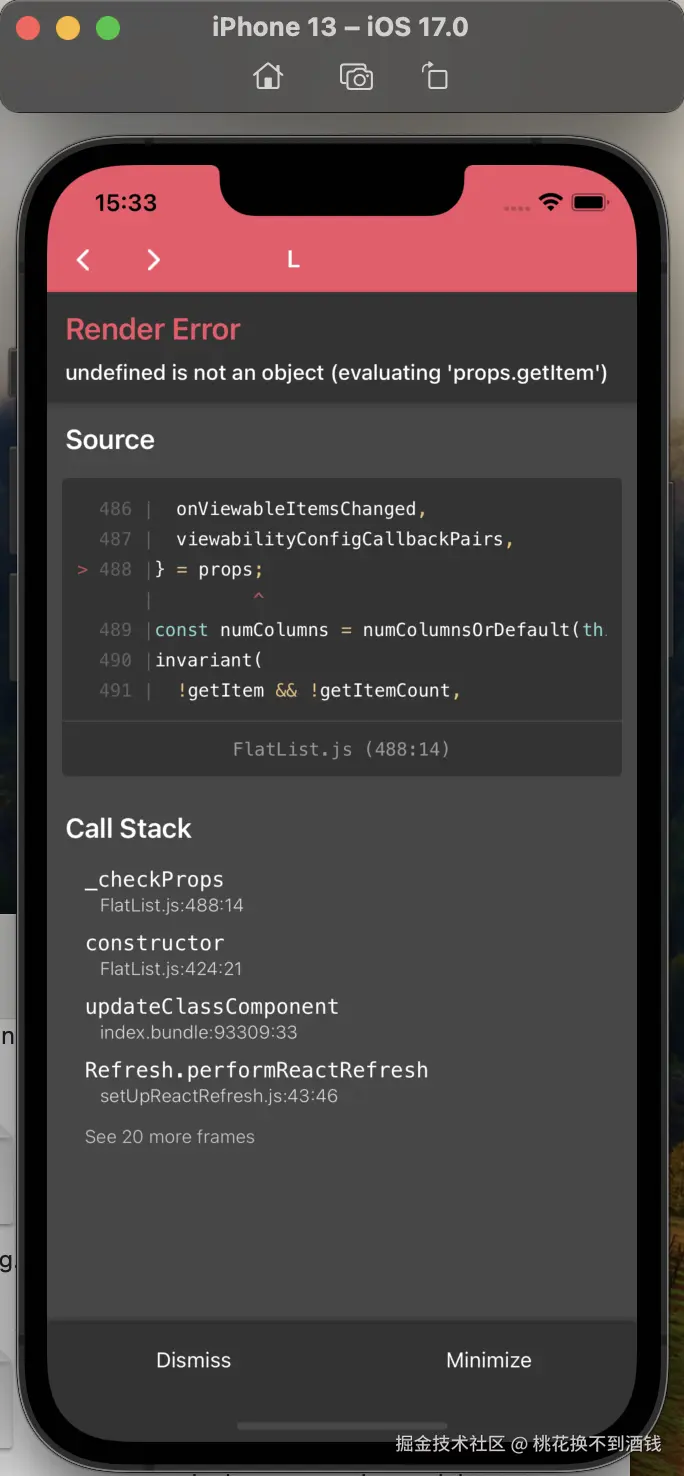Minimize the error overlay
Viewport: 684px width, 1476px height.
click(x=488, y=1360)
